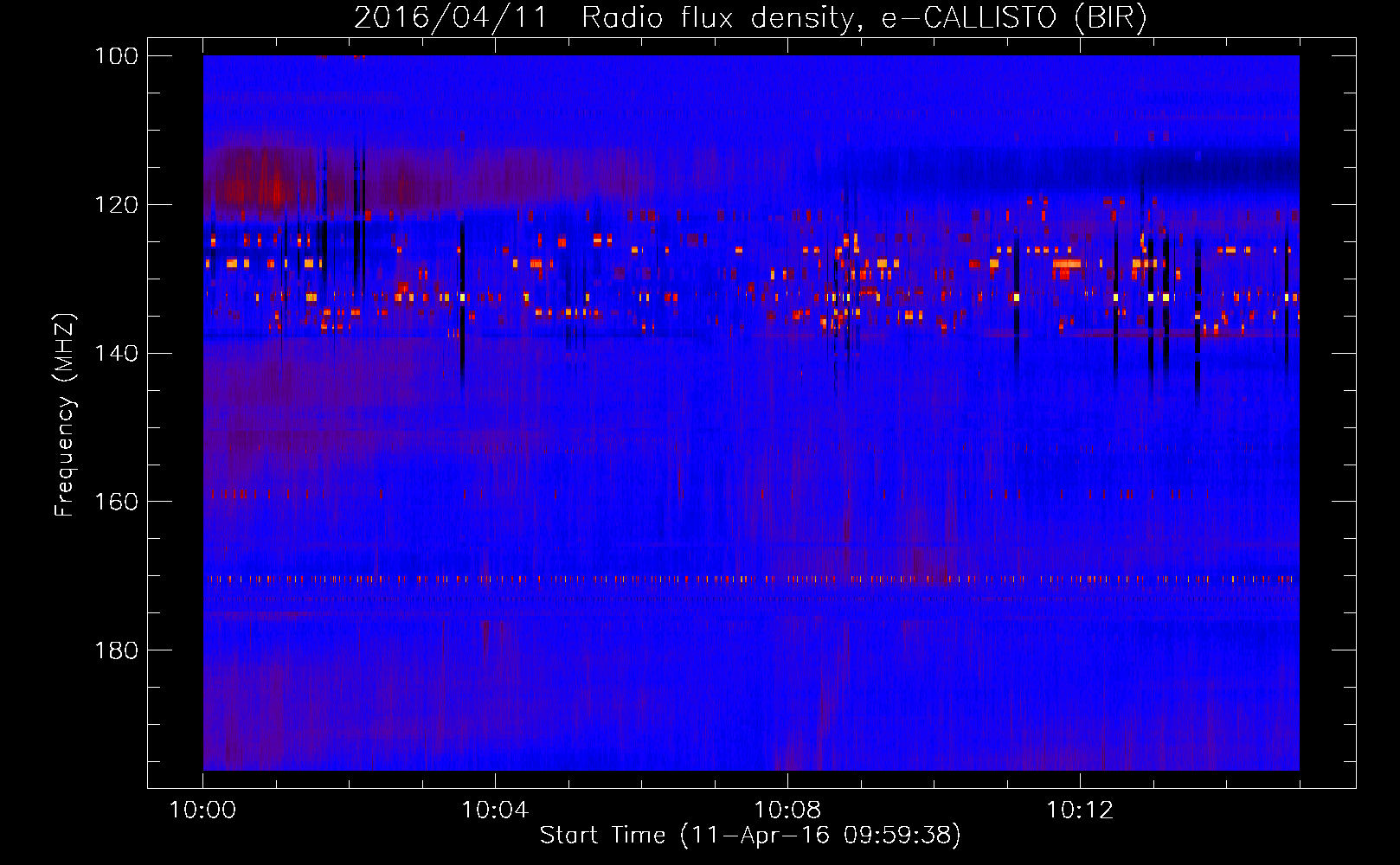Click the 10:04 time tick label
1400x865 pixels.
(495, 811)
